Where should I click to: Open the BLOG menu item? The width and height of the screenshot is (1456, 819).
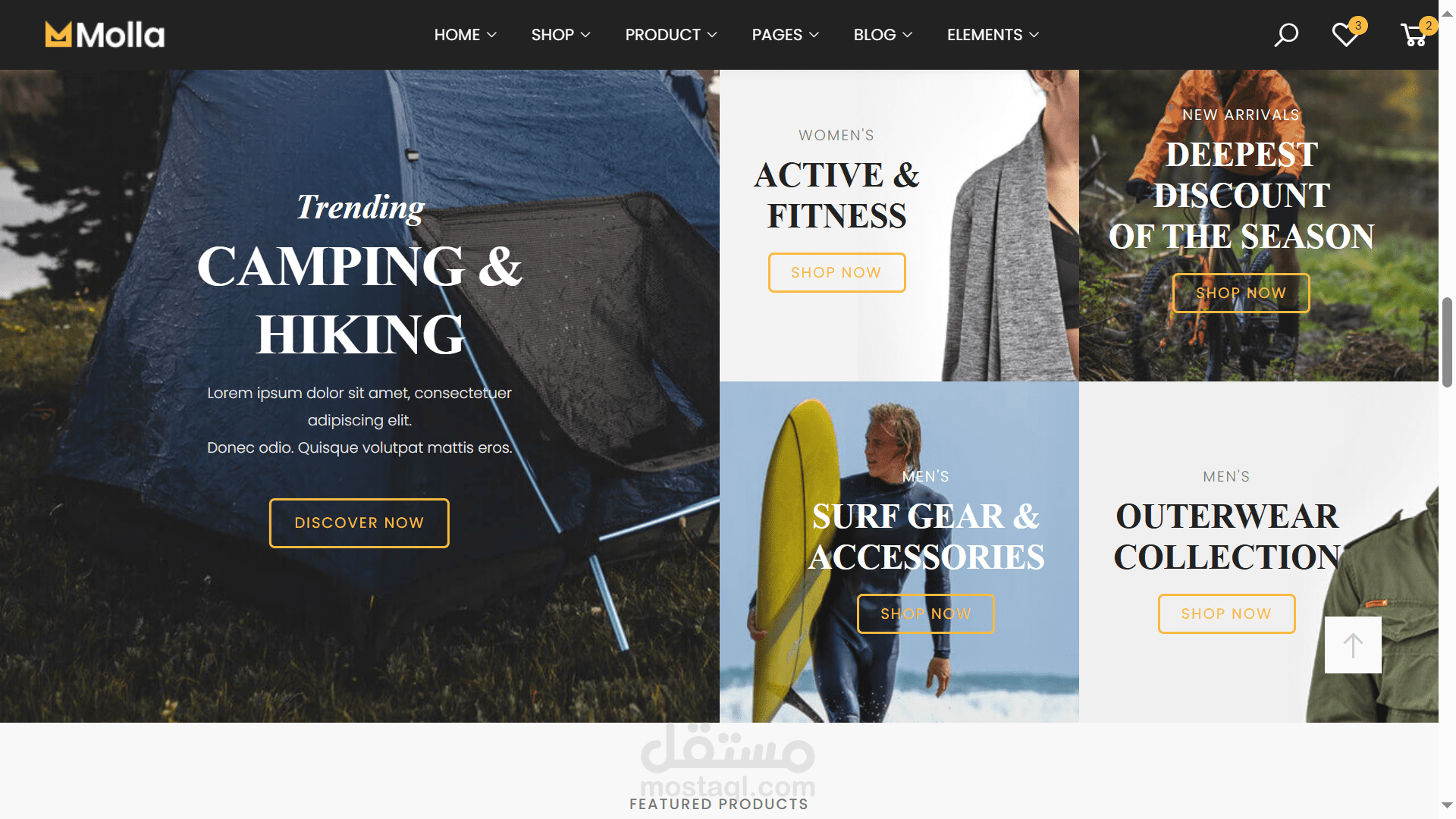click(883, 35)
